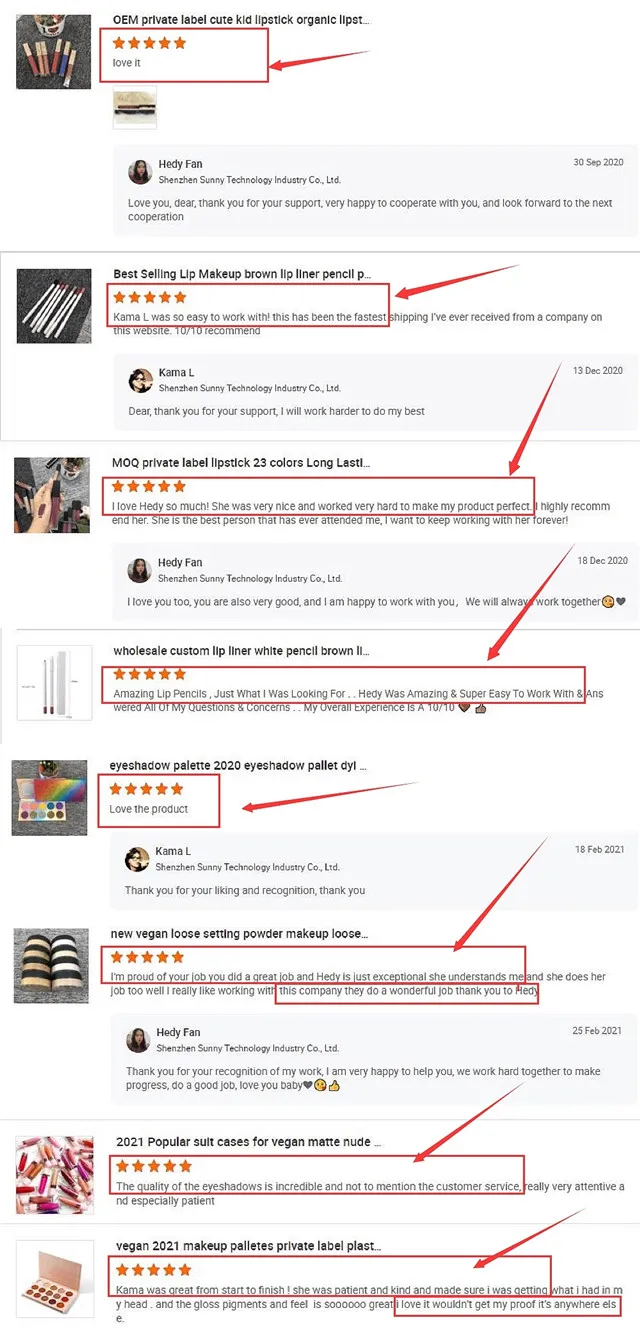Click the star rating under the vegan makeup palletes title
The height and width of the screenshot is (1339, 640).
pyautogui.click(x=153, y=1270)
